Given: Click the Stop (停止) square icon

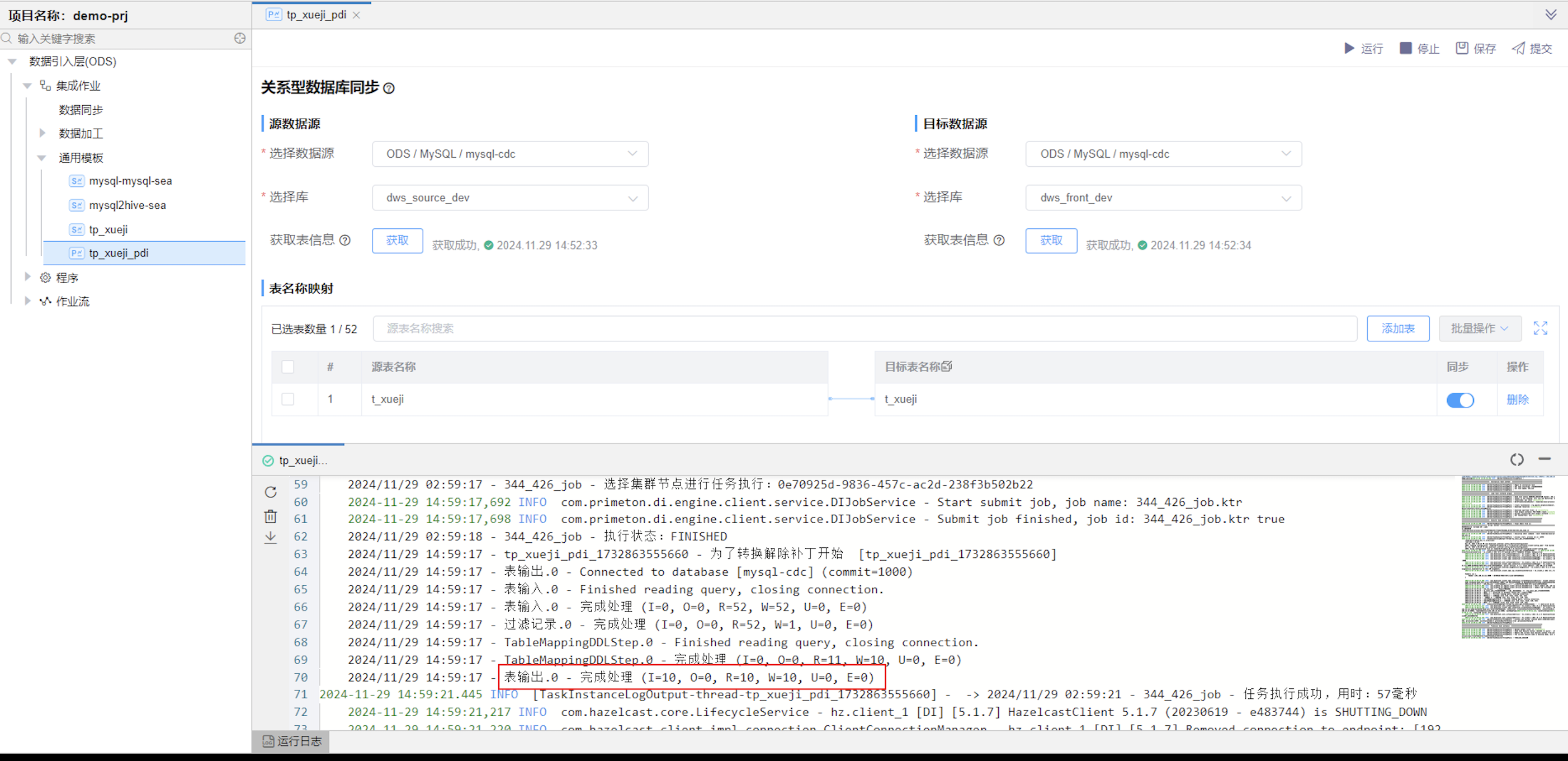Looking at the screenshot, I should point(1405,48).
